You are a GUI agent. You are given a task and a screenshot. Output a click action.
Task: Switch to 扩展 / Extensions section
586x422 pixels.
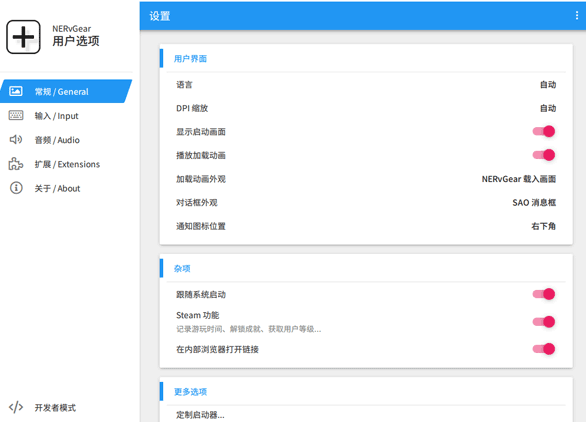(x=67, y=164)
